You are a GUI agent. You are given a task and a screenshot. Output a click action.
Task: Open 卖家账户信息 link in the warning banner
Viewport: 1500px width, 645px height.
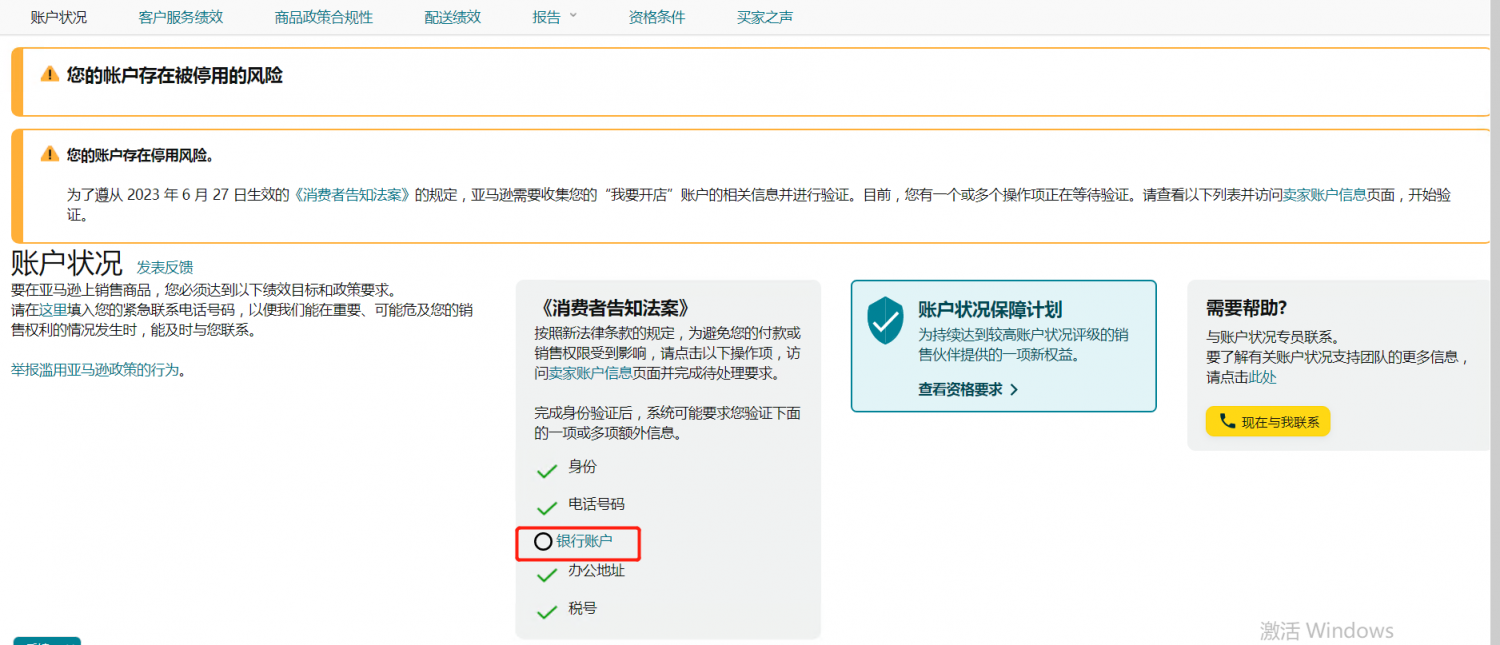1324,195
